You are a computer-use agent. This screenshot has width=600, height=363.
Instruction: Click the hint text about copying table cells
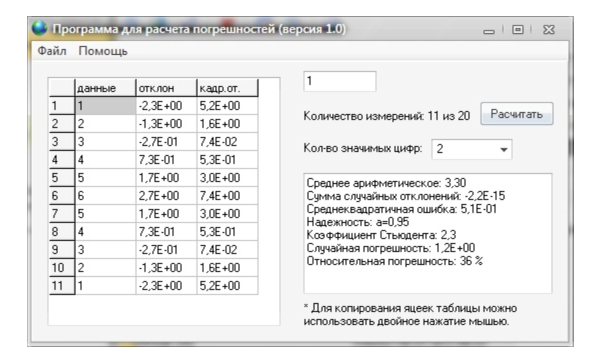pyautogui.click(x=410, y=314)
